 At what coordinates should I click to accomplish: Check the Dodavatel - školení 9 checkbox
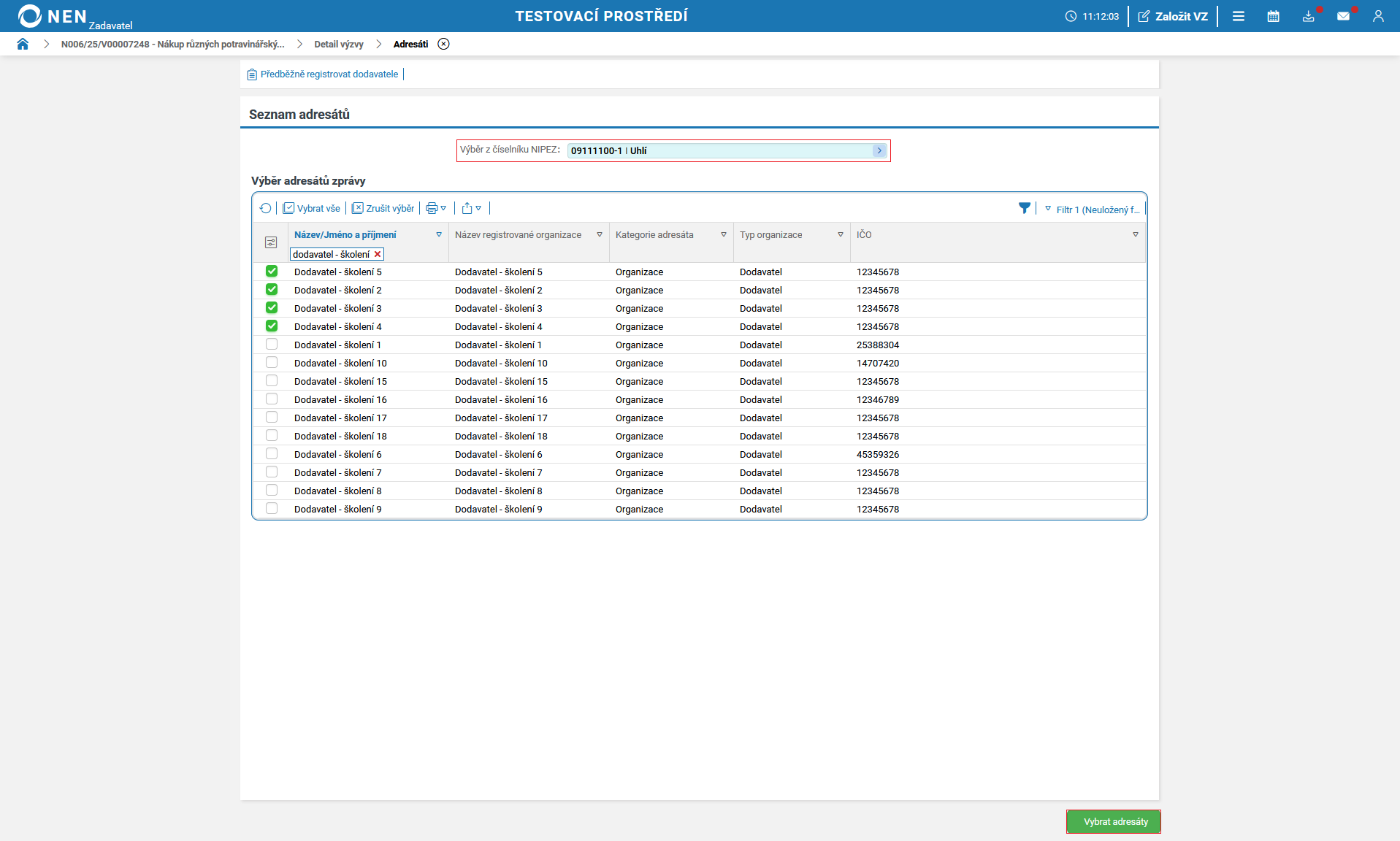[272, 509]
